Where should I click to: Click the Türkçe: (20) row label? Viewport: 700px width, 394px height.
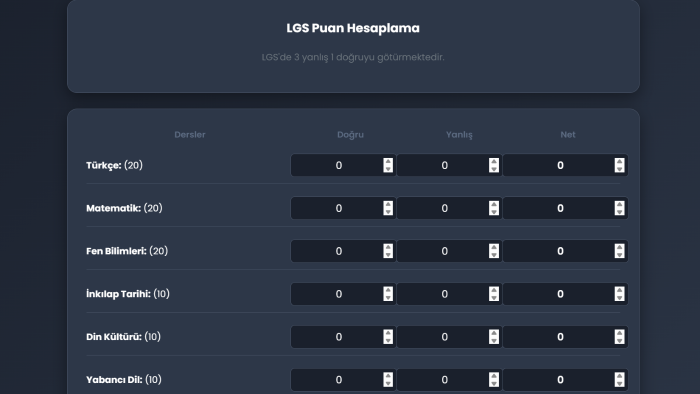coord(114,165)
